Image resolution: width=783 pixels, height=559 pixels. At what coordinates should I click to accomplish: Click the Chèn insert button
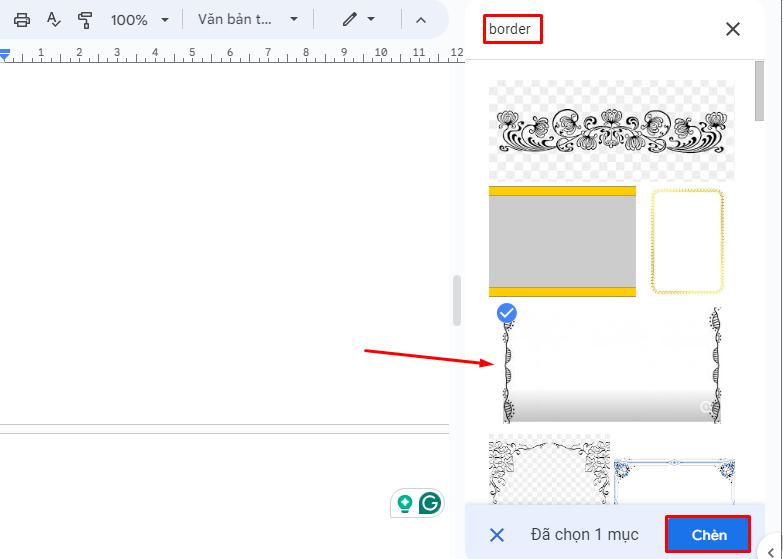point(708,535)
